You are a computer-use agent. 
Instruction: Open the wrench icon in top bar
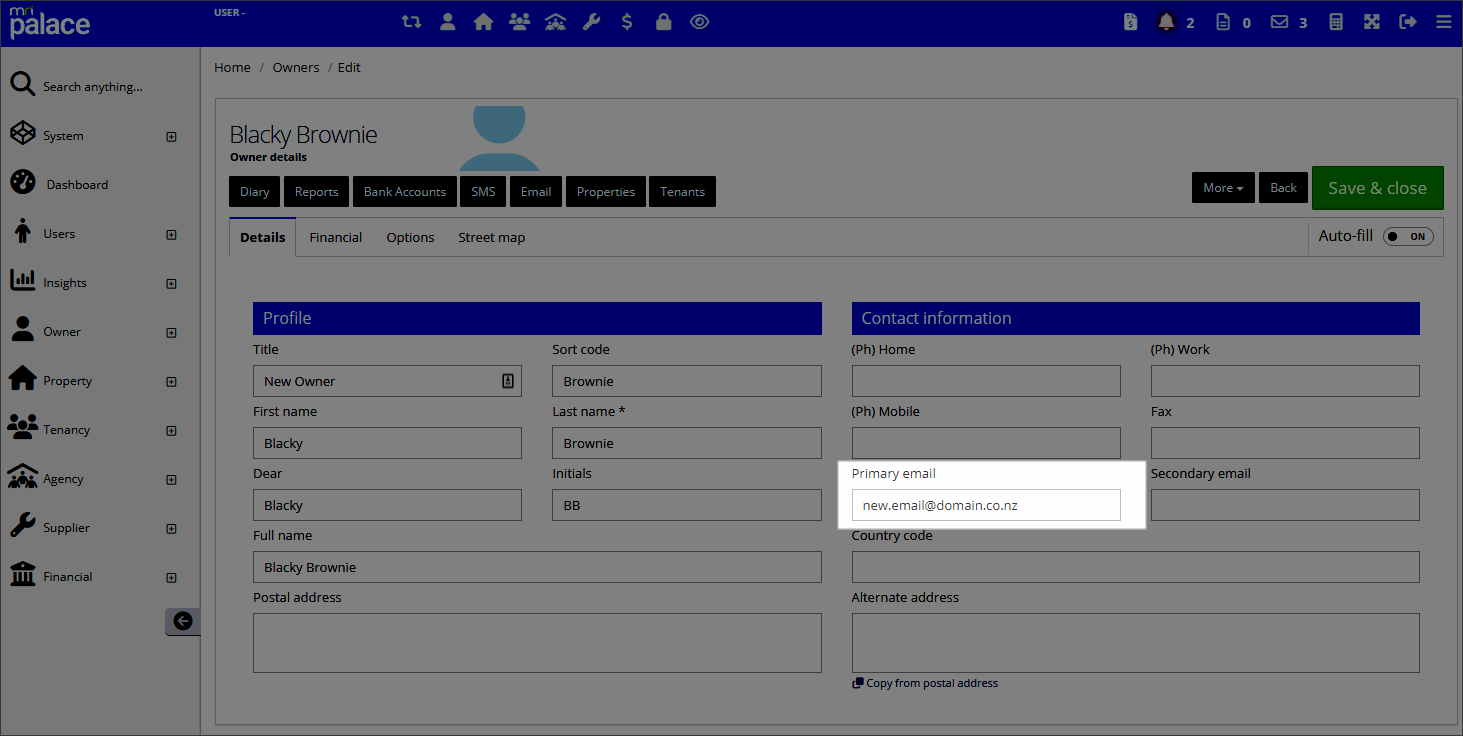592,21
